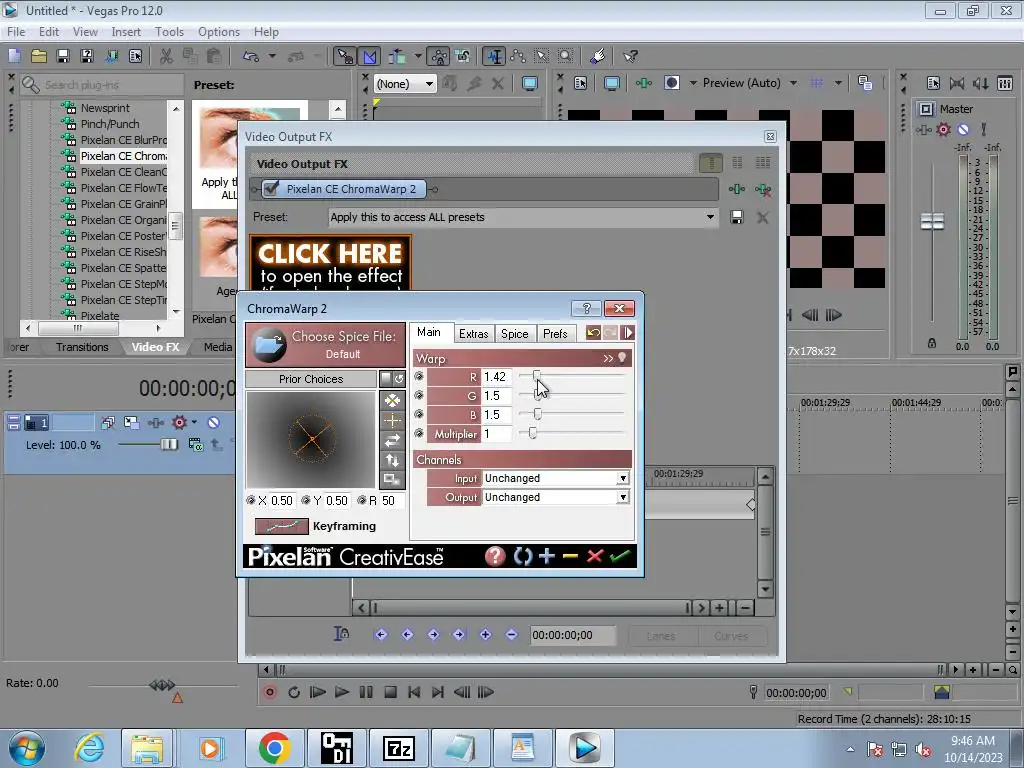Open the Tools menu
Image resolution: width=1024 pixels, height=768 pixels.
click(x=169, y=31)
